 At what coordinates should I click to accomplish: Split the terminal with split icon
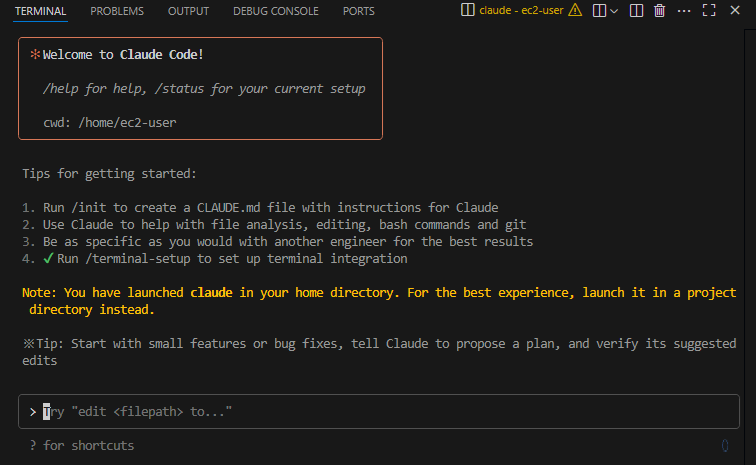(599, 10)
